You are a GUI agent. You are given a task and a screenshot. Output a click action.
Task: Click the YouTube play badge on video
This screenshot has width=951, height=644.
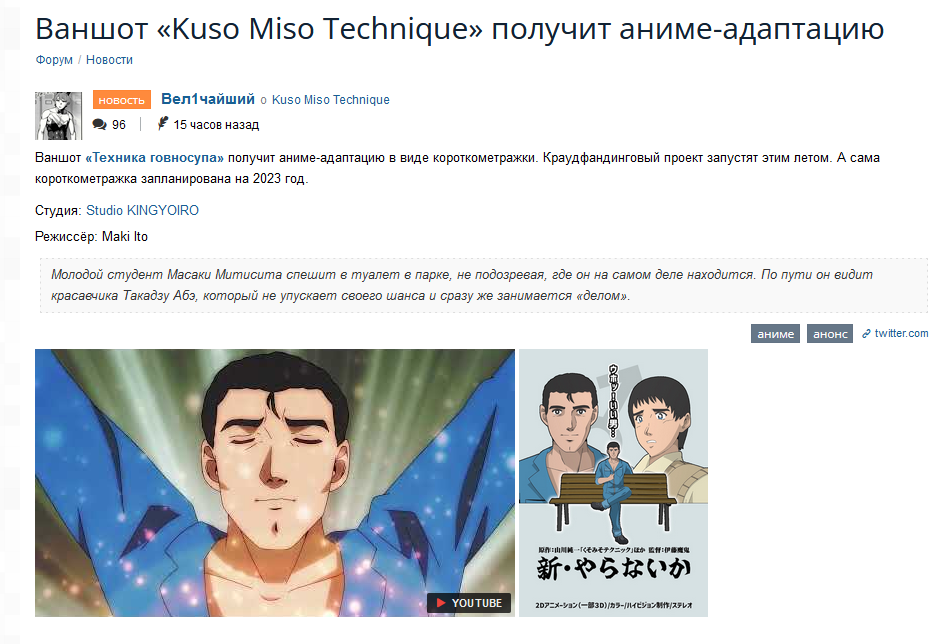(x=469, y=603)
